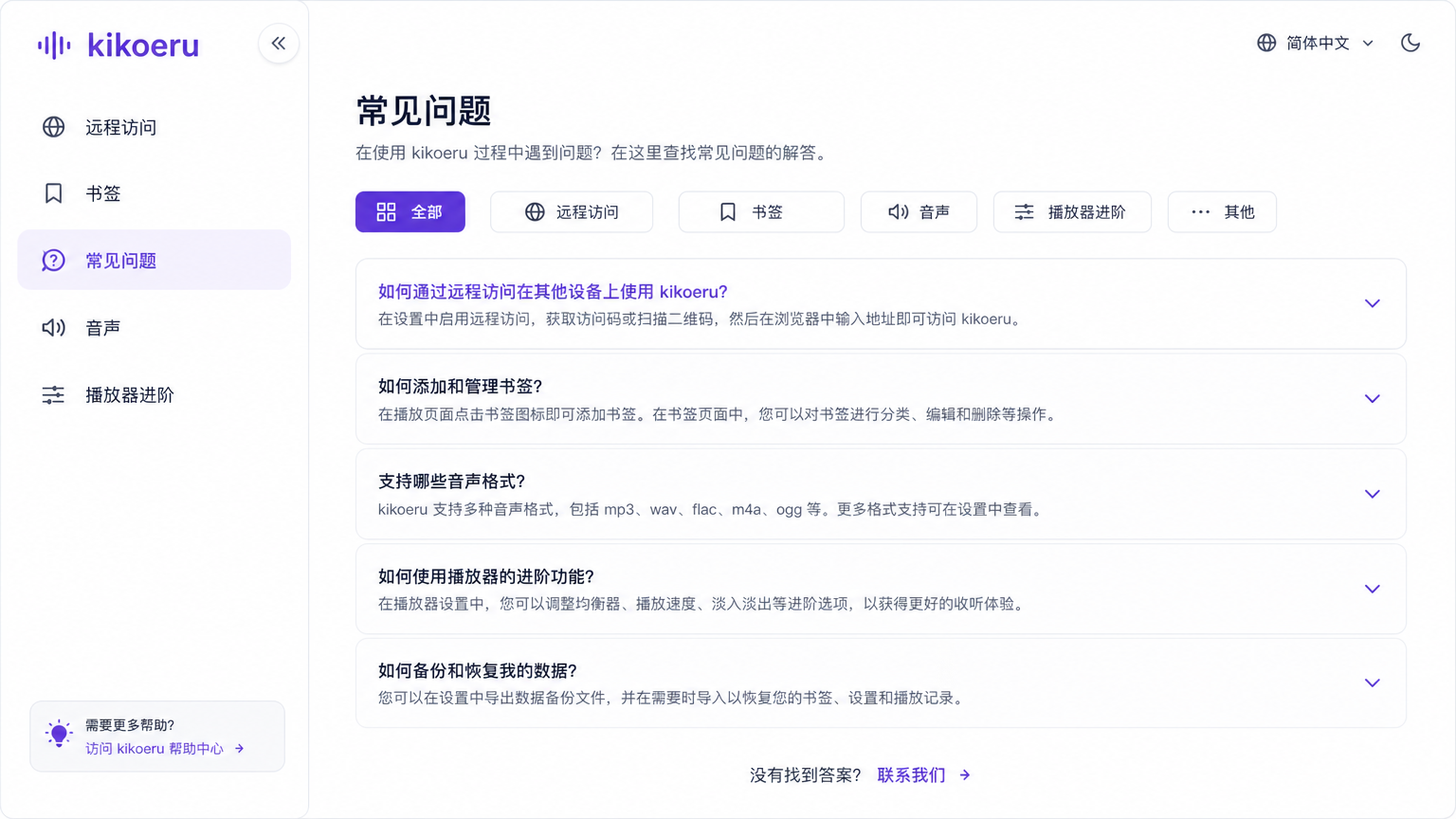Click the lightbulb icon in help card
This screenshot has height=819, width=1456.
tap(59, 733)
